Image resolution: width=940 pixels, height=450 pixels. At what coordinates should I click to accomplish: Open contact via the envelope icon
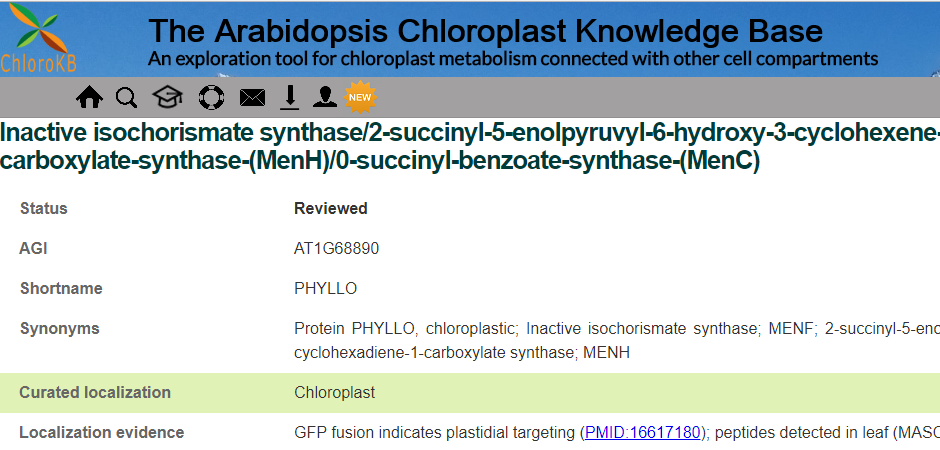pos(252,97)
